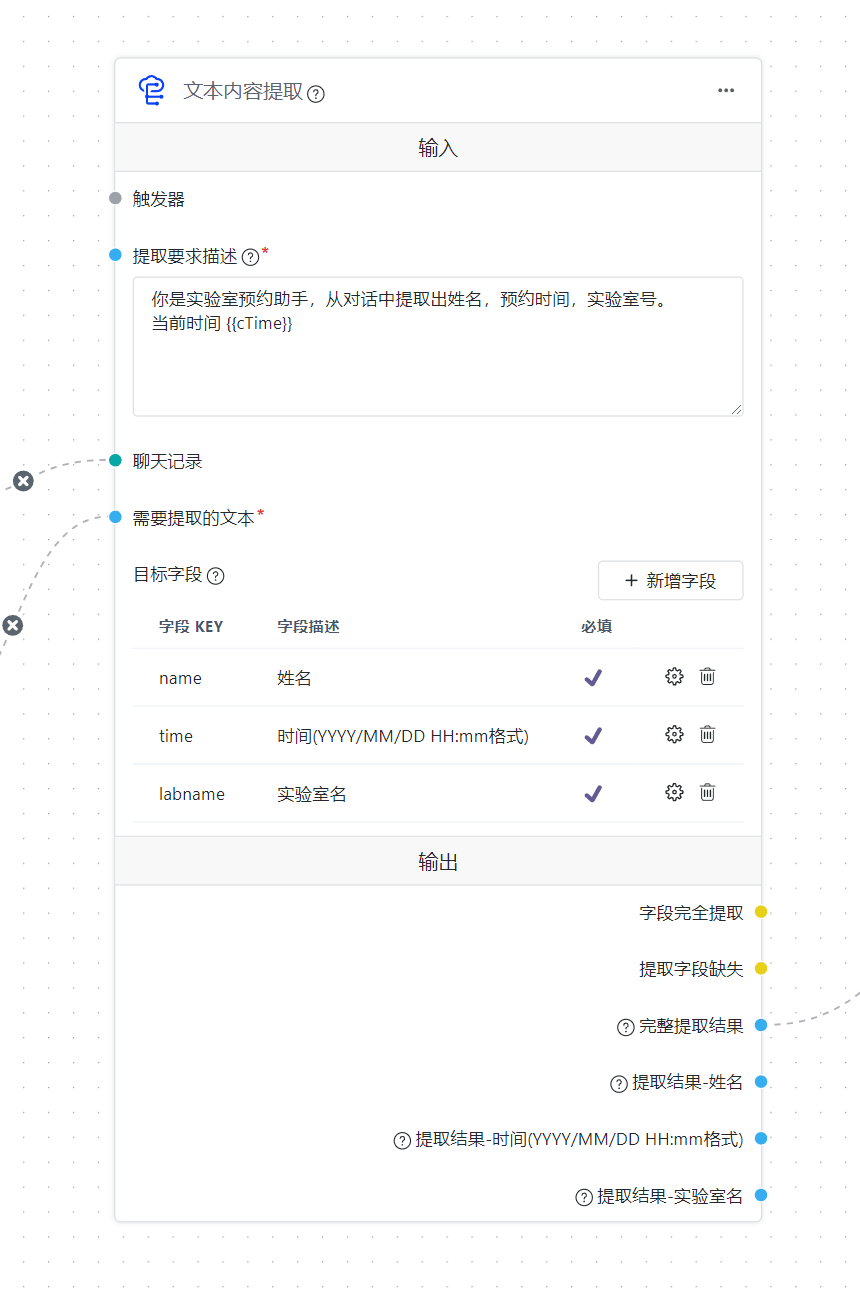Click the 新增字段 button
Screen dimensions: 860x1294
point(670,580)
